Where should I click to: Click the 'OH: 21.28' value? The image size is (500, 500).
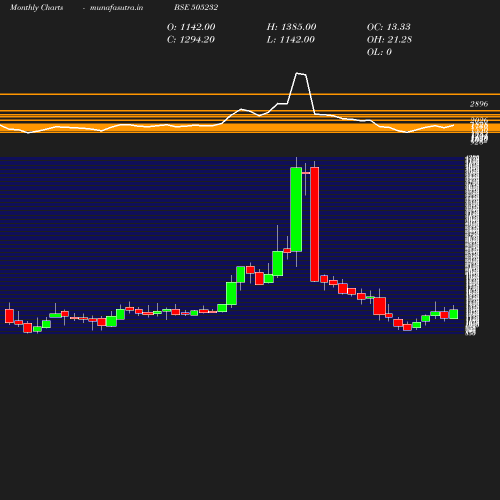click(389, 39)
